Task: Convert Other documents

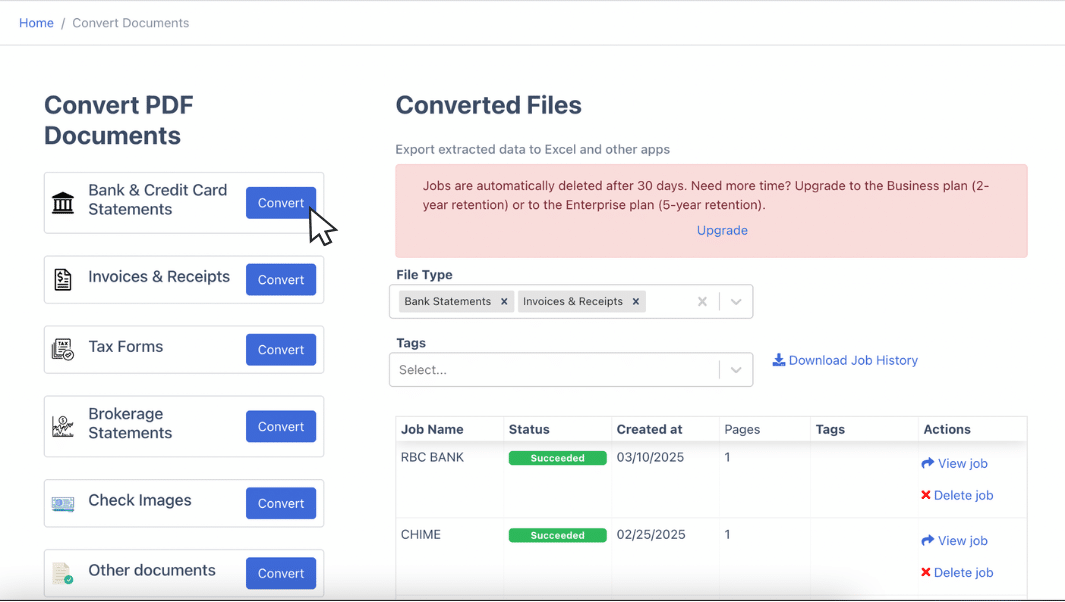Action: coord(281,573)
